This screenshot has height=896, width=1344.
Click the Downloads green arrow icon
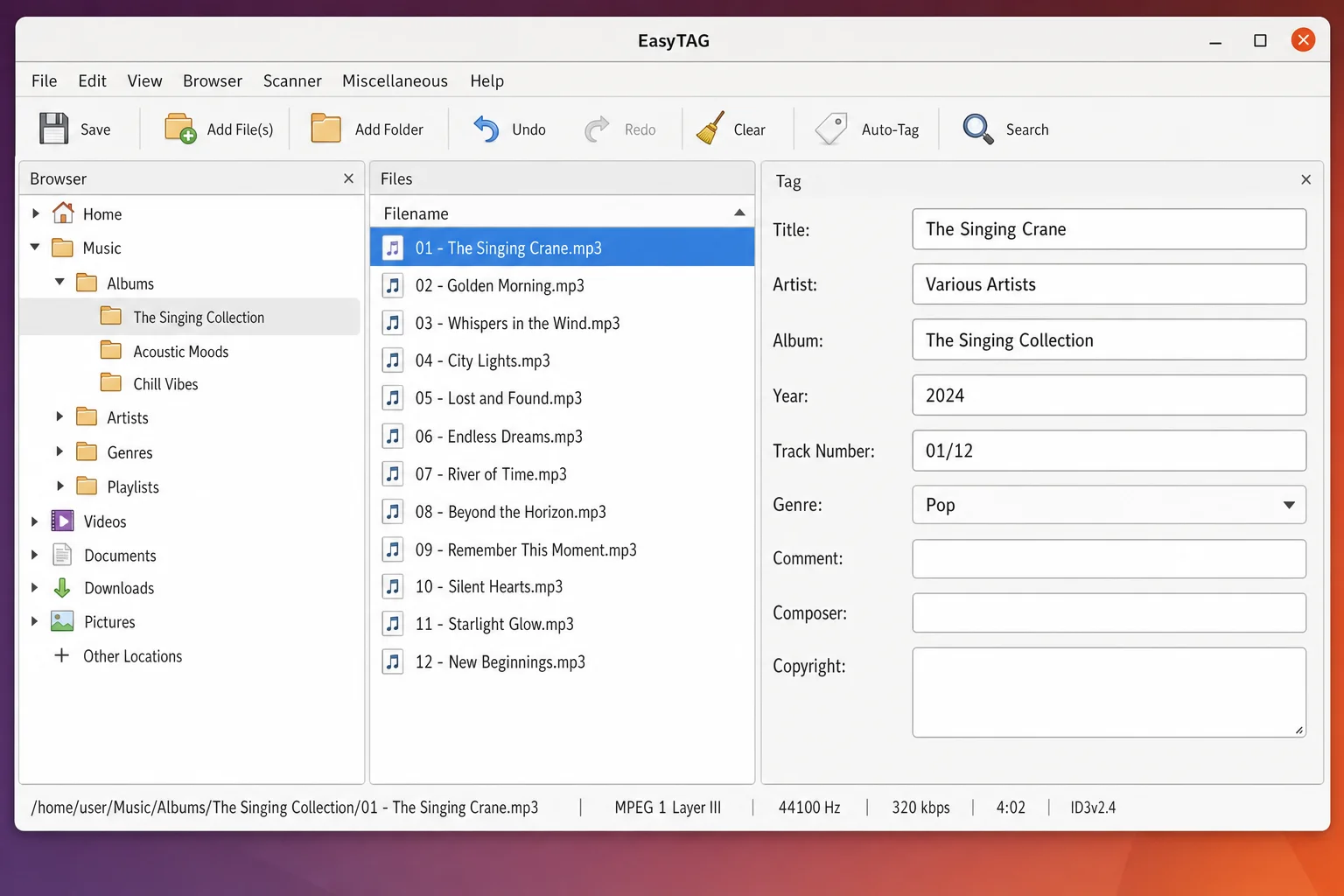pos(62,588)
